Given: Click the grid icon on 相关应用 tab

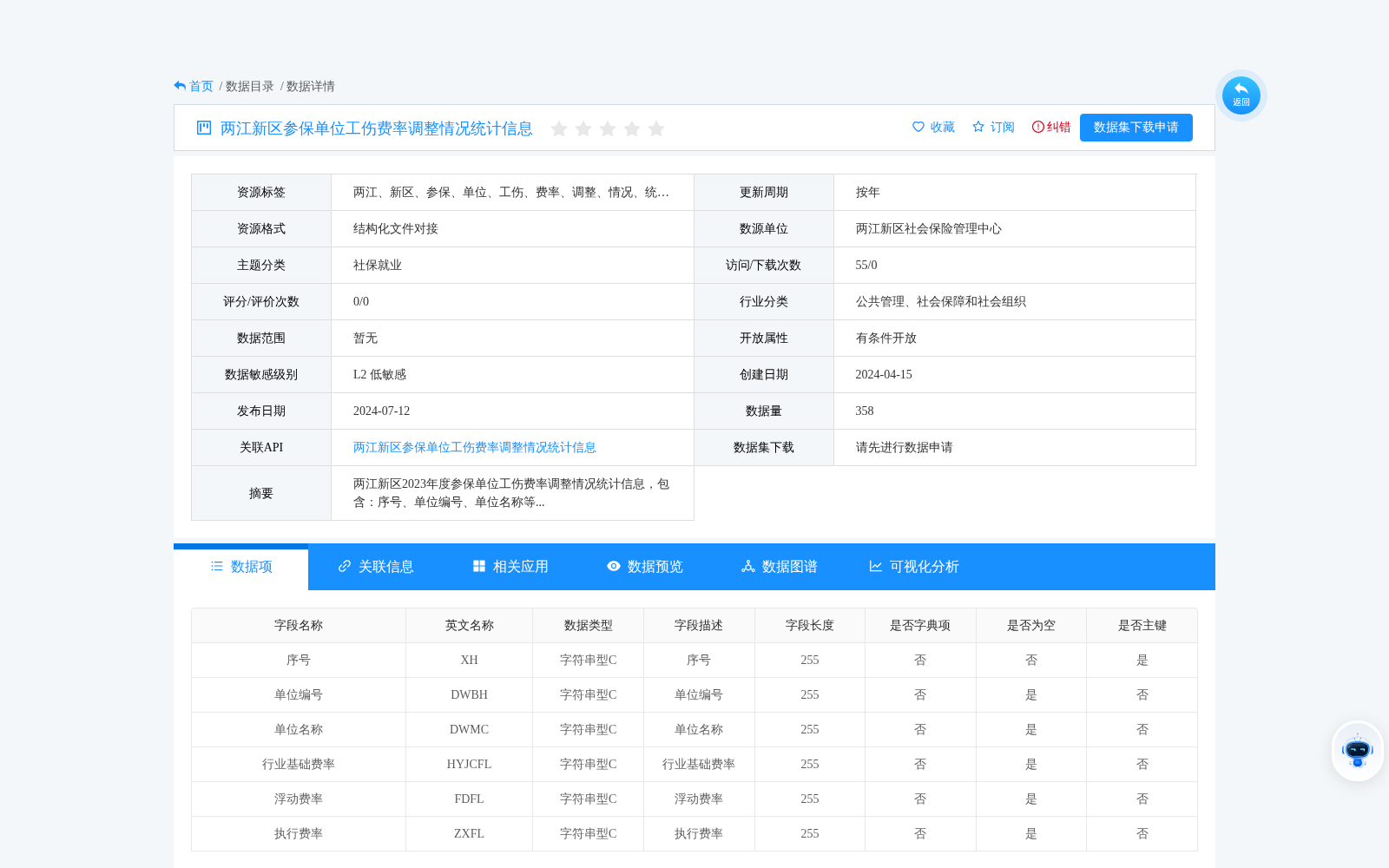Looking at the screenshot, I should (479, 566).
